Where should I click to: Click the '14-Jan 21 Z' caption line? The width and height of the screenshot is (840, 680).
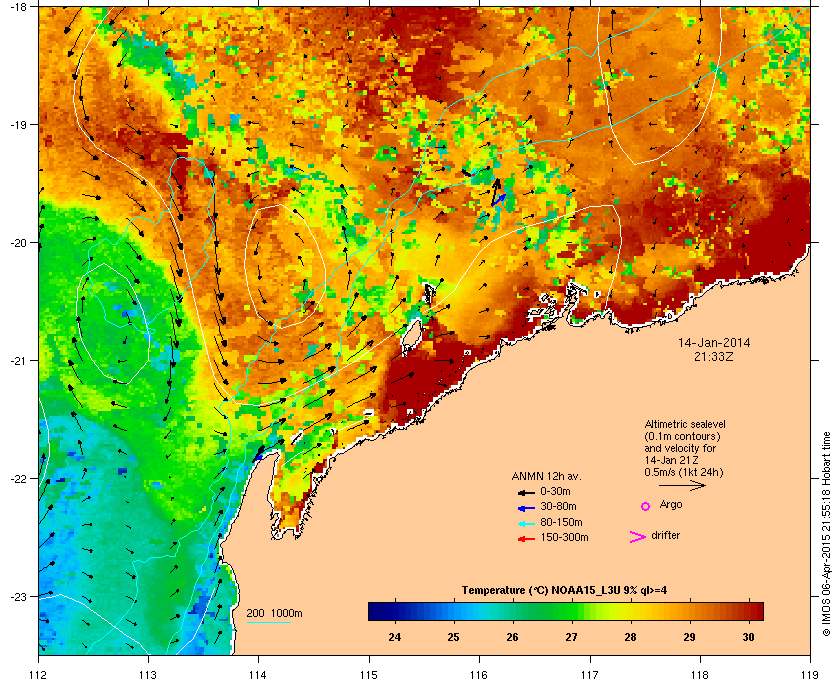(671, 460)
